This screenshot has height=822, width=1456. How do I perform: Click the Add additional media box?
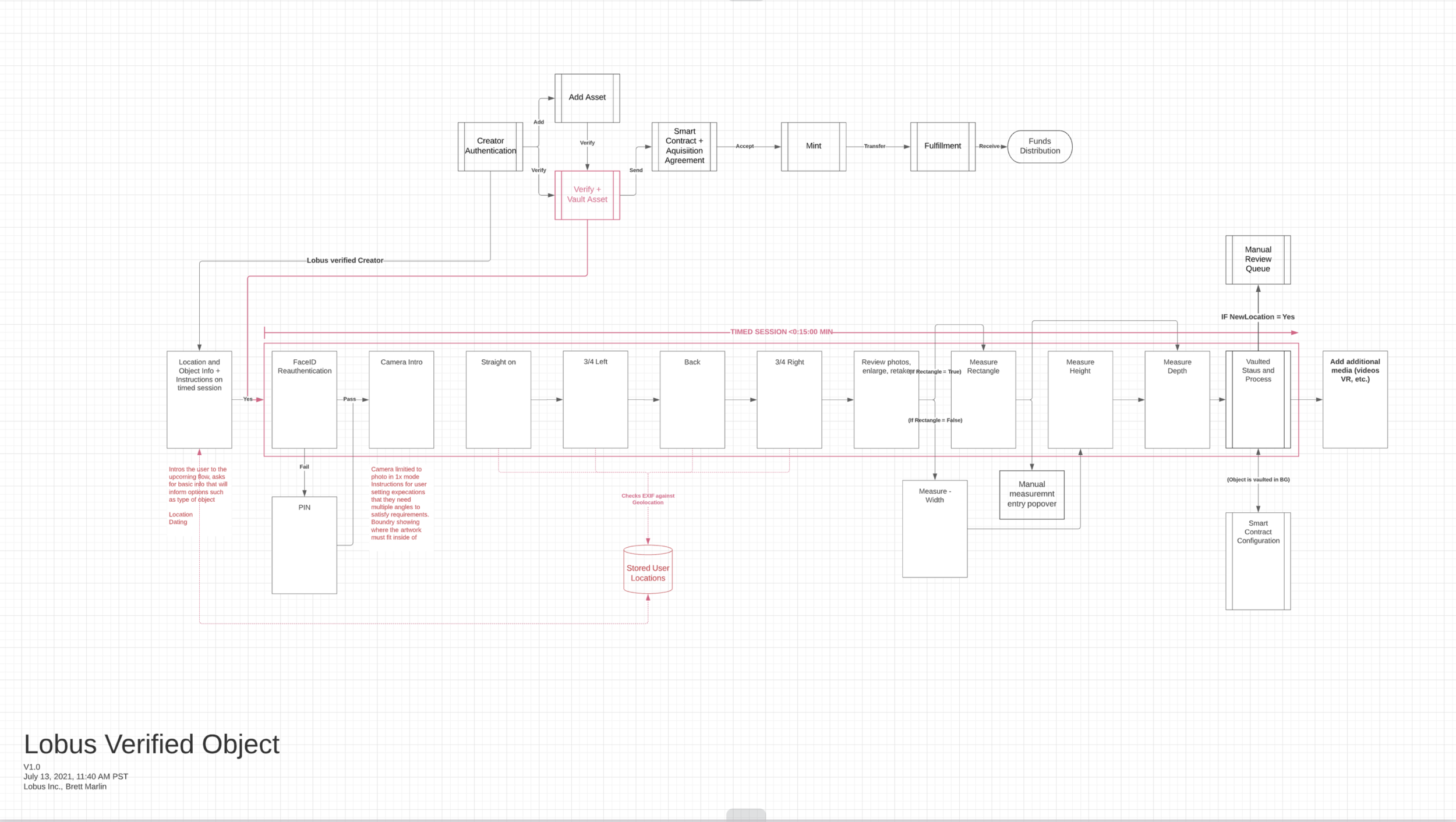(1355, 399)
